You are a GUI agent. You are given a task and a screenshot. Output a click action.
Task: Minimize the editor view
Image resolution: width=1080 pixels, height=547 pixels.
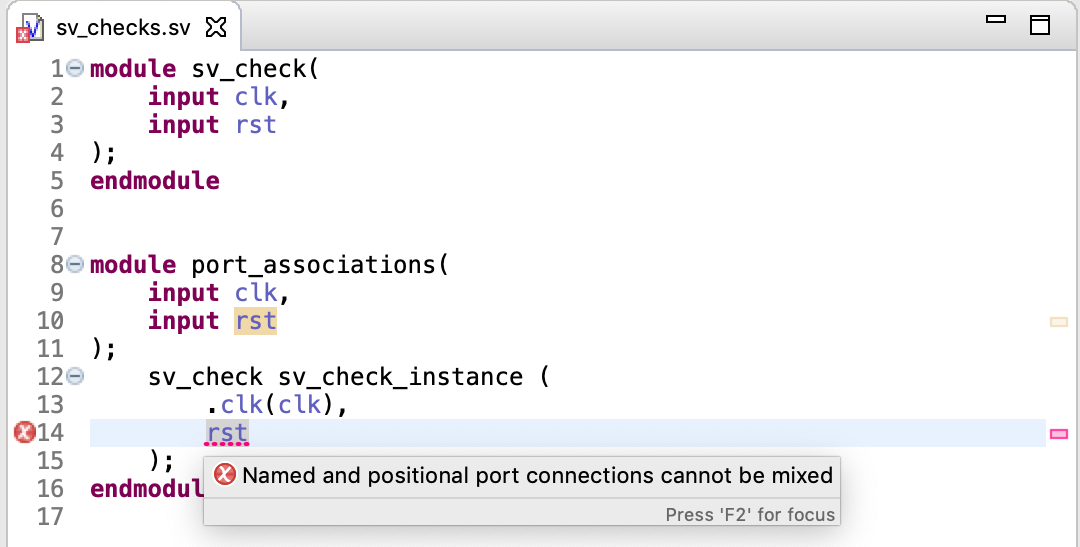(x=996, y=19)
